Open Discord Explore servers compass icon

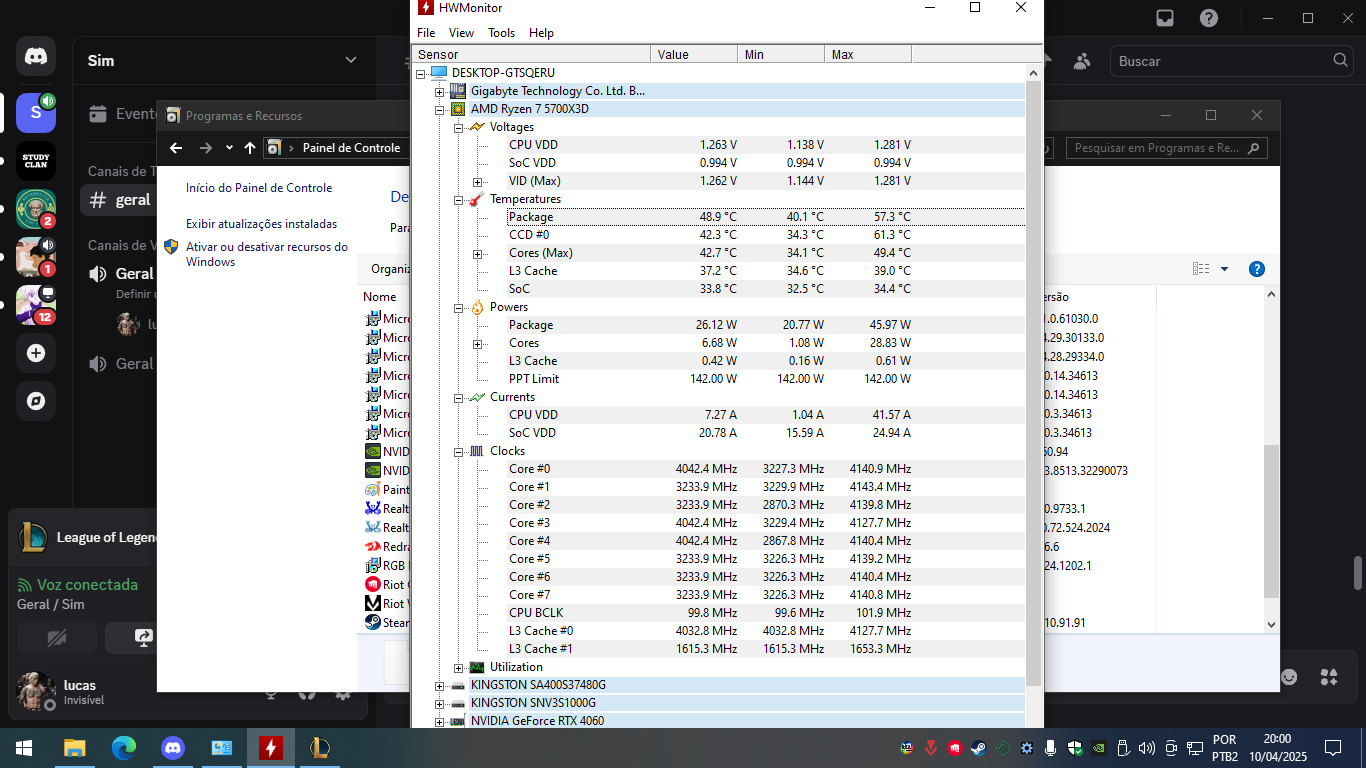pos(36,401)
